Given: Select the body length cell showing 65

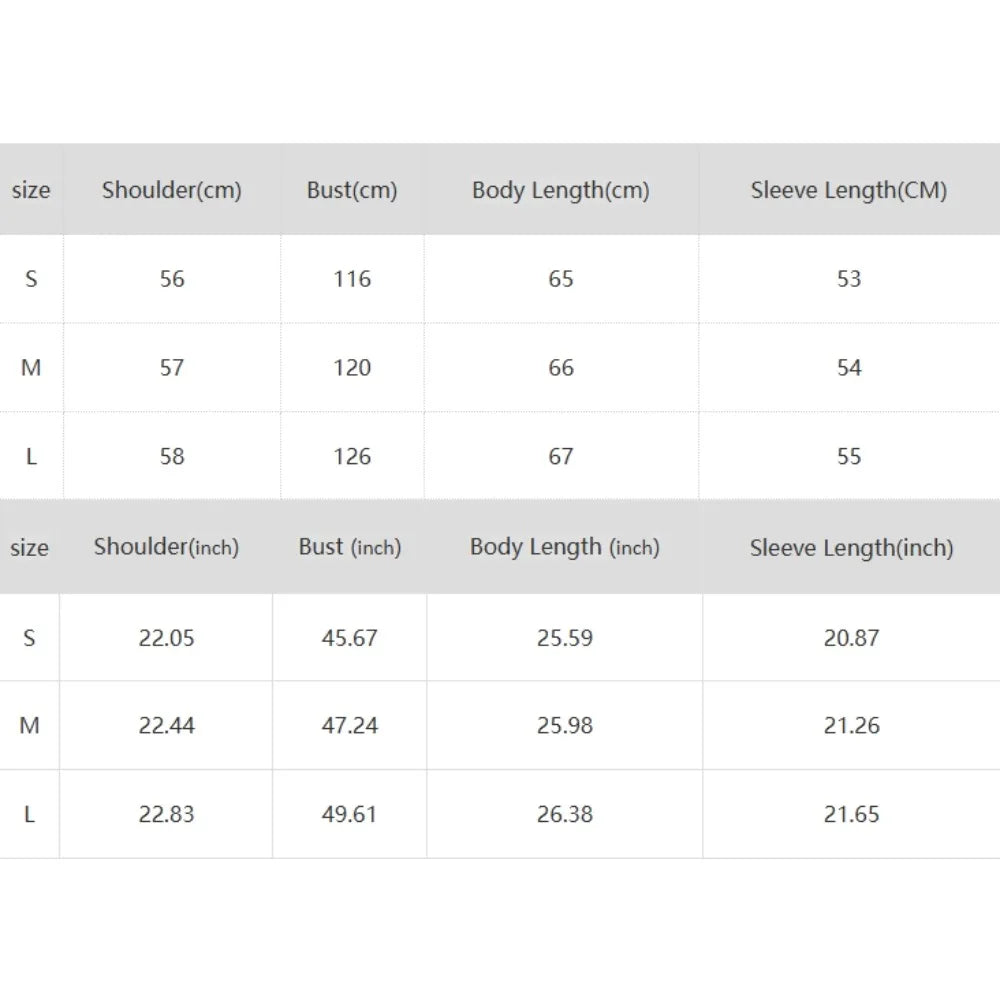Looking at the screenshot, I should coord(561,279).
